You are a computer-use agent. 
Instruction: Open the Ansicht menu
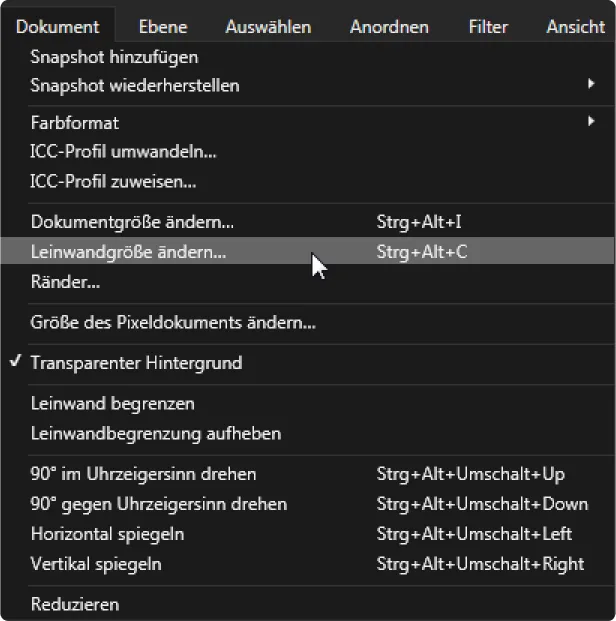(x=575, y=27)
